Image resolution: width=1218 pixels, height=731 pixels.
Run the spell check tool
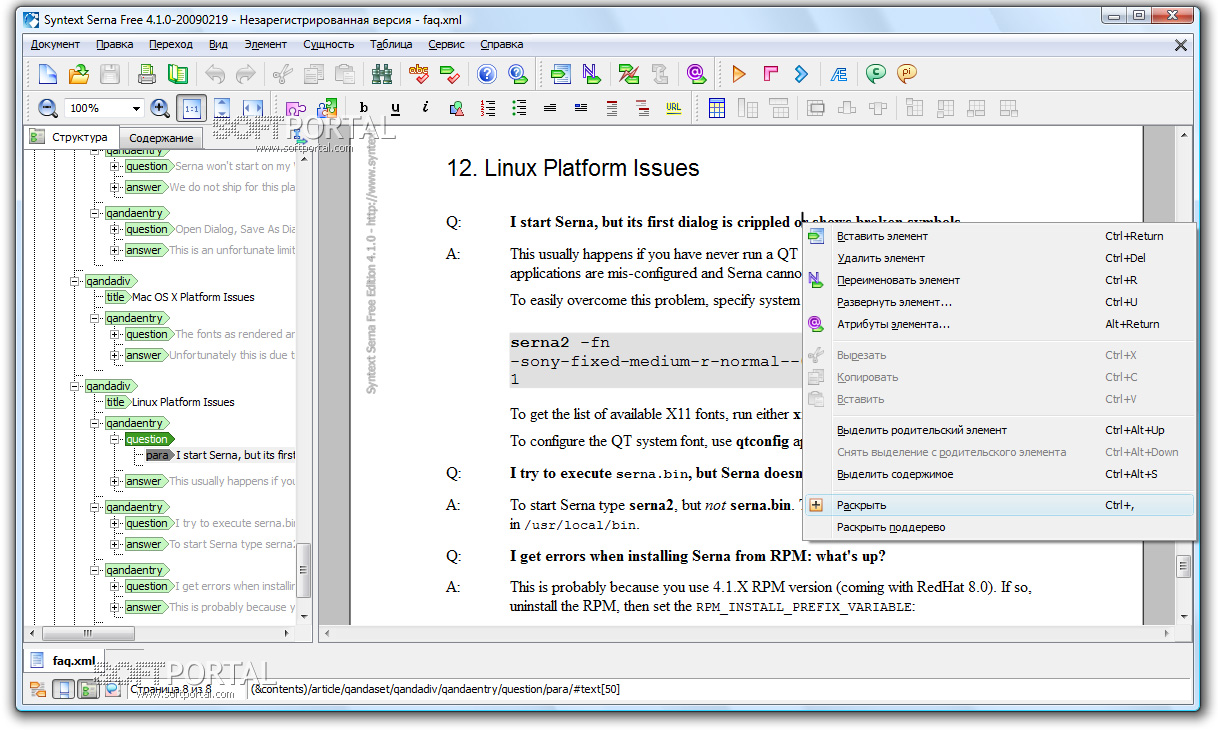coord(418,74)
